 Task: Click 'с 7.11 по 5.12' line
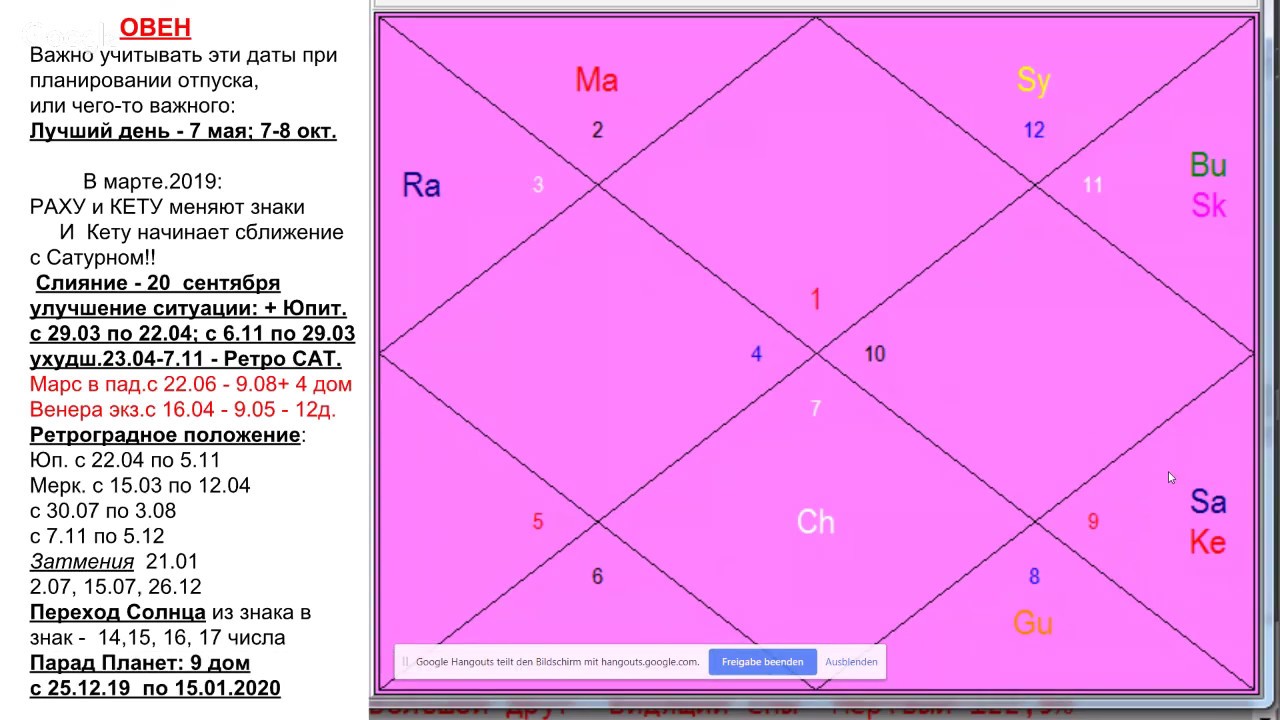pos(97,536)
